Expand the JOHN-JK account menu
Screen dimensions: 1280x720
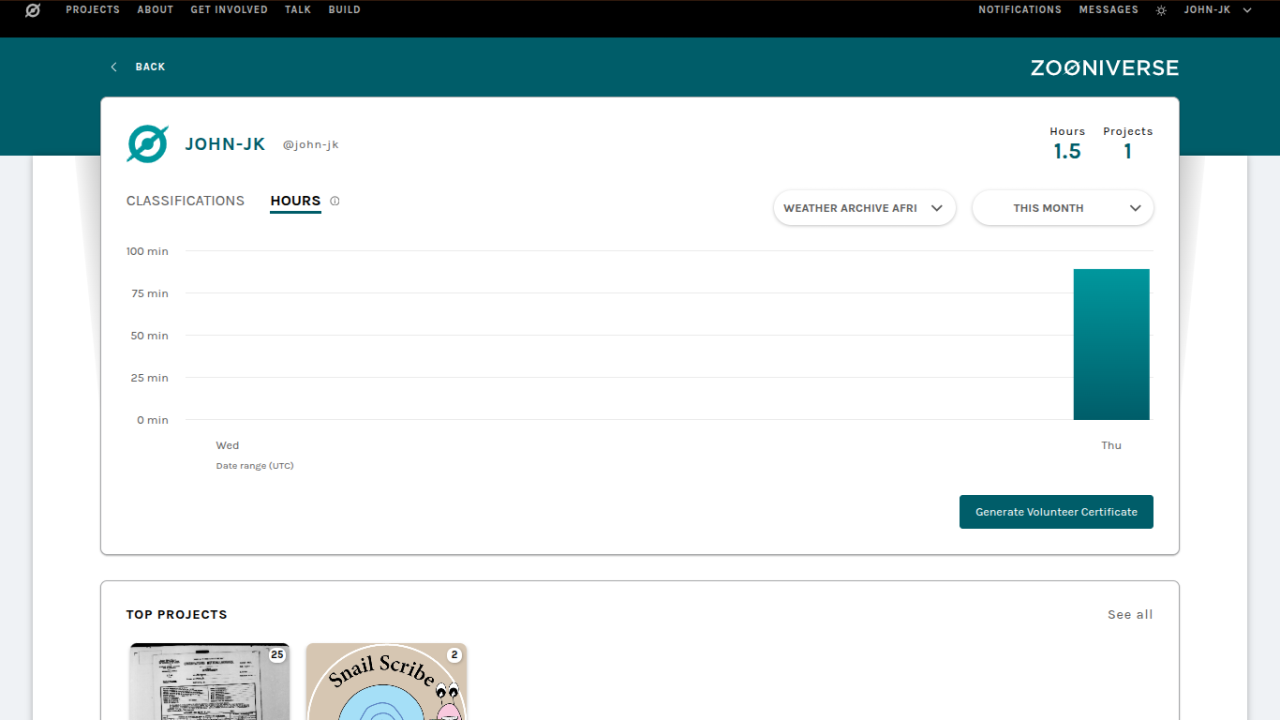coord(1218,10)
